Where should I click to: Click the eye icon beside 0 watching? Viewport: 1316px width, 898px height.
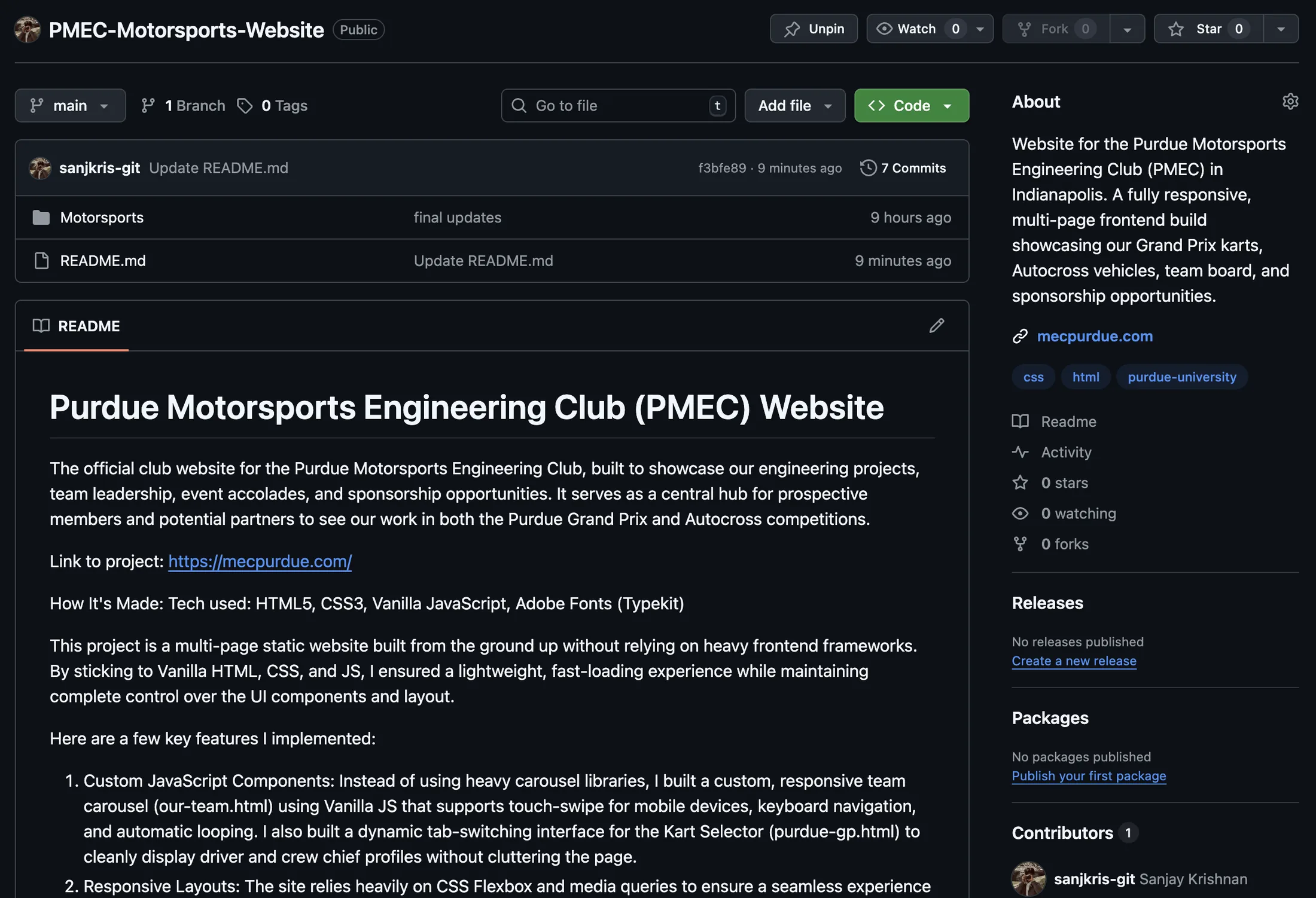(x=1020, y=514)
